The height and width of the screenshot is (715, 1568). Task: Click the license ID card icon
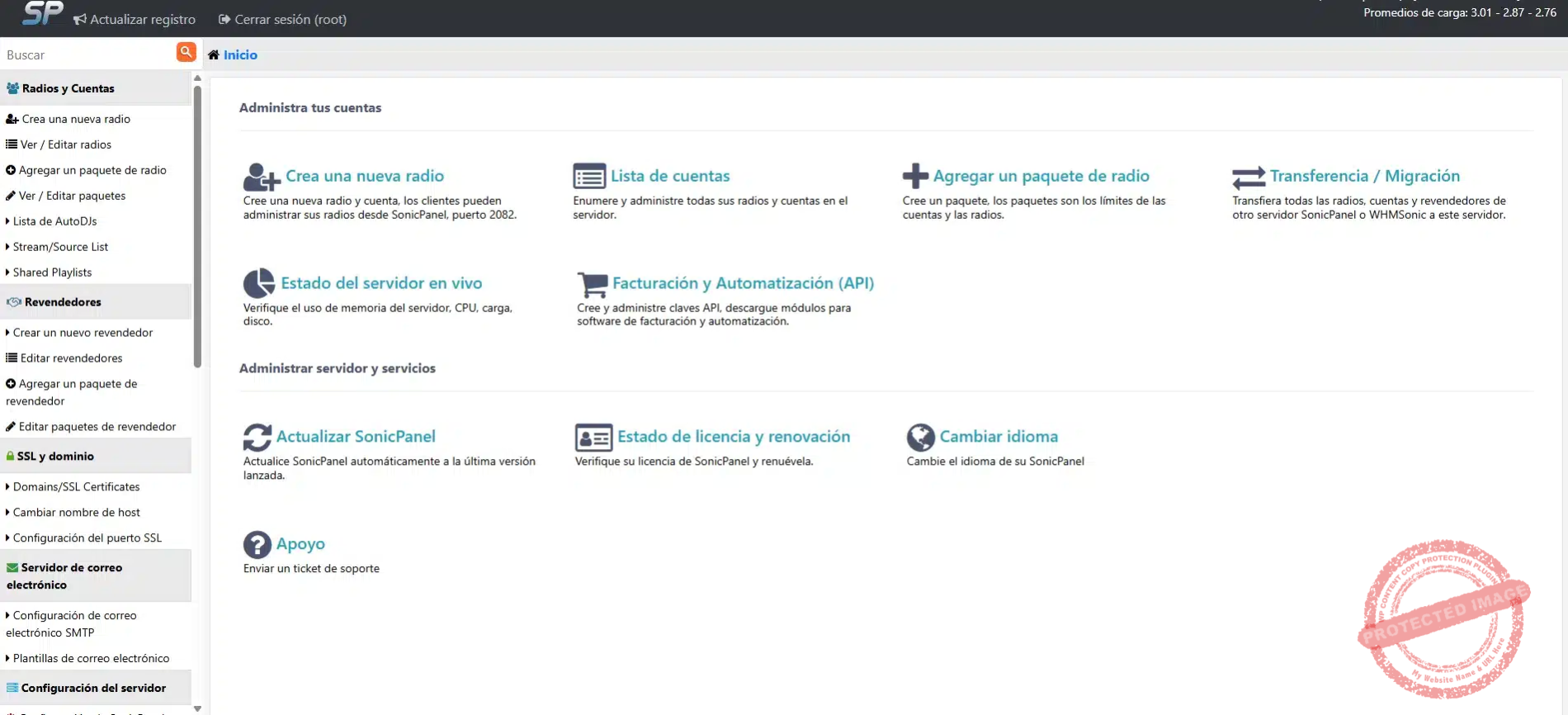click(x=593, y=437)
